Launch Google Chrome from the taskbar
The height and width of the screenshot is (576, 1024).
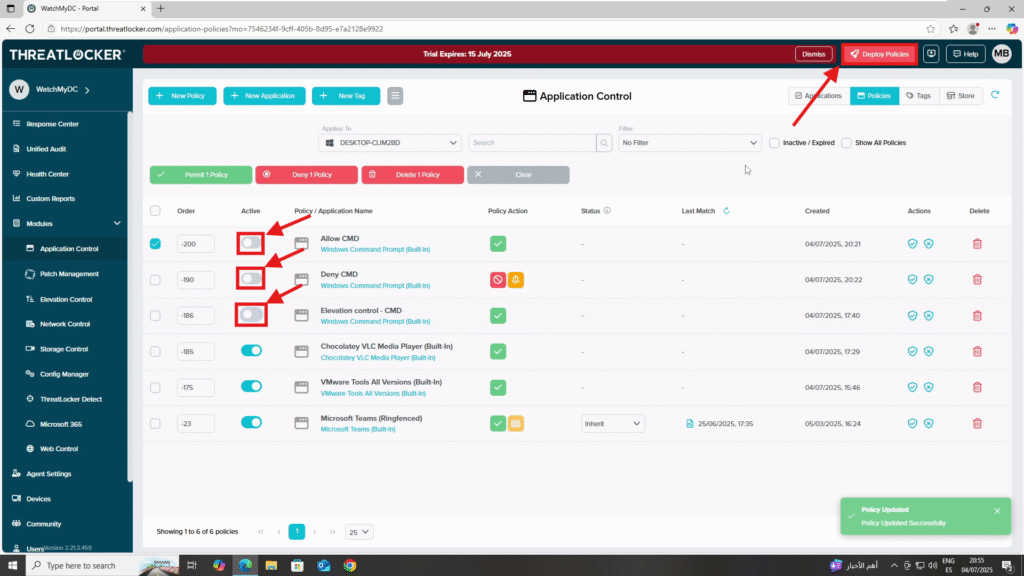350,566
